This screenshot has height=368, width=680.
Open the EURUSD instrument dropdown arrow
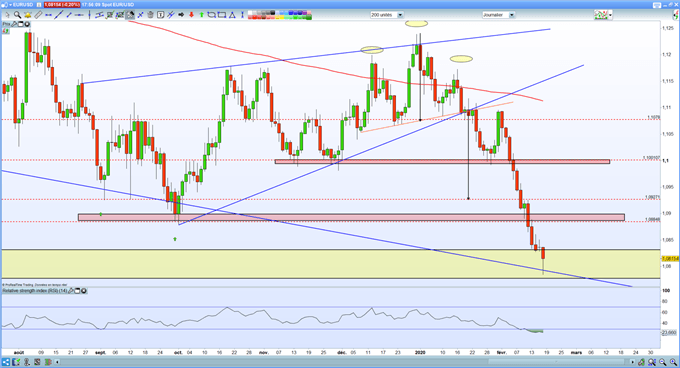pyautogui.click(x=10, y=5)
